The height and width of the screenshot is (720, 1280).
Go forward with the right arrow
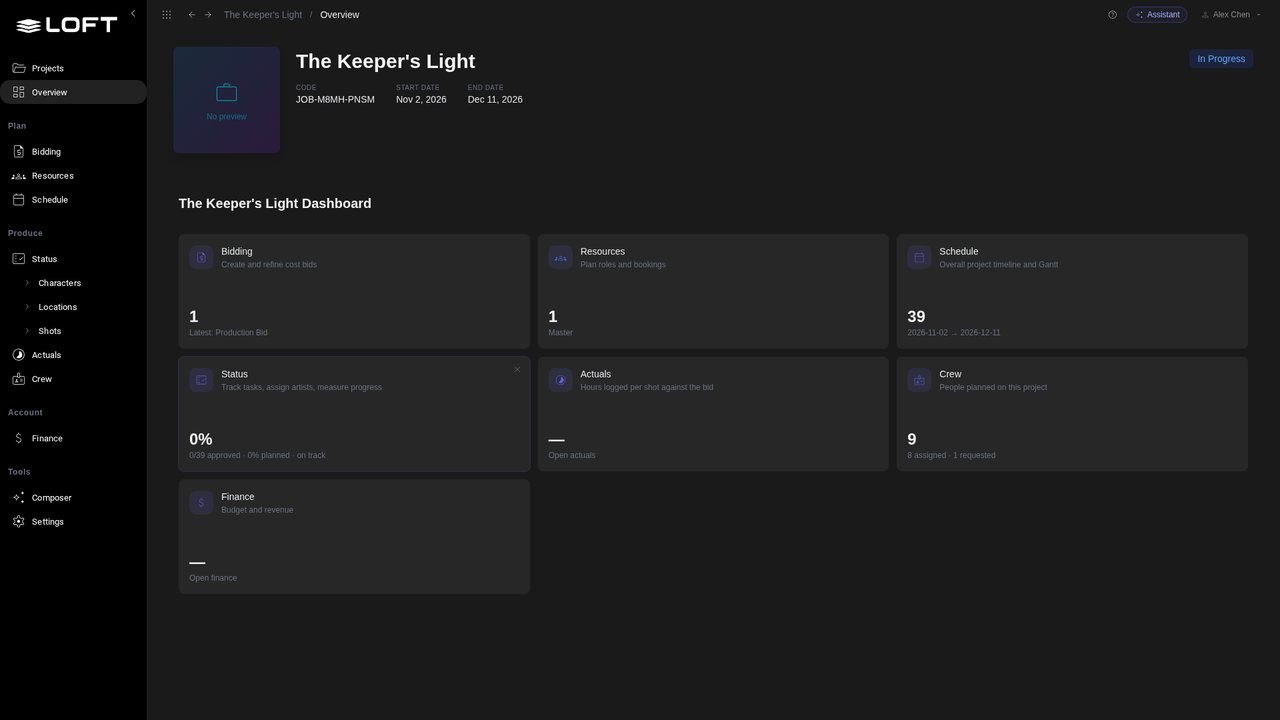(x=208, y=15)
